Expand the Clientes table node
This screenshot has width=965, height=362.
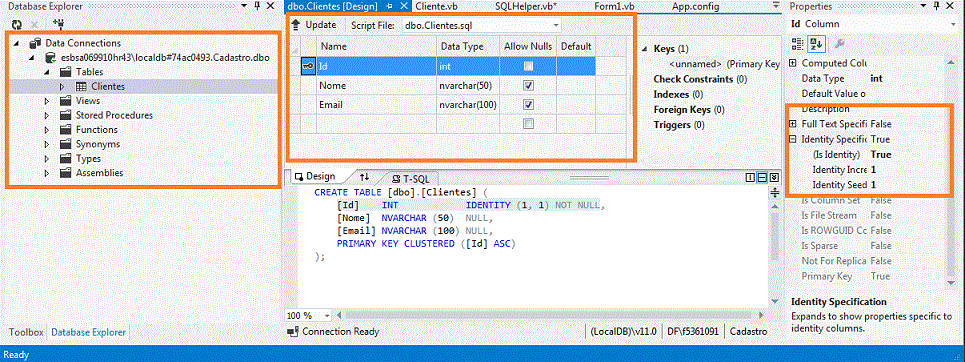coord(62,87)
